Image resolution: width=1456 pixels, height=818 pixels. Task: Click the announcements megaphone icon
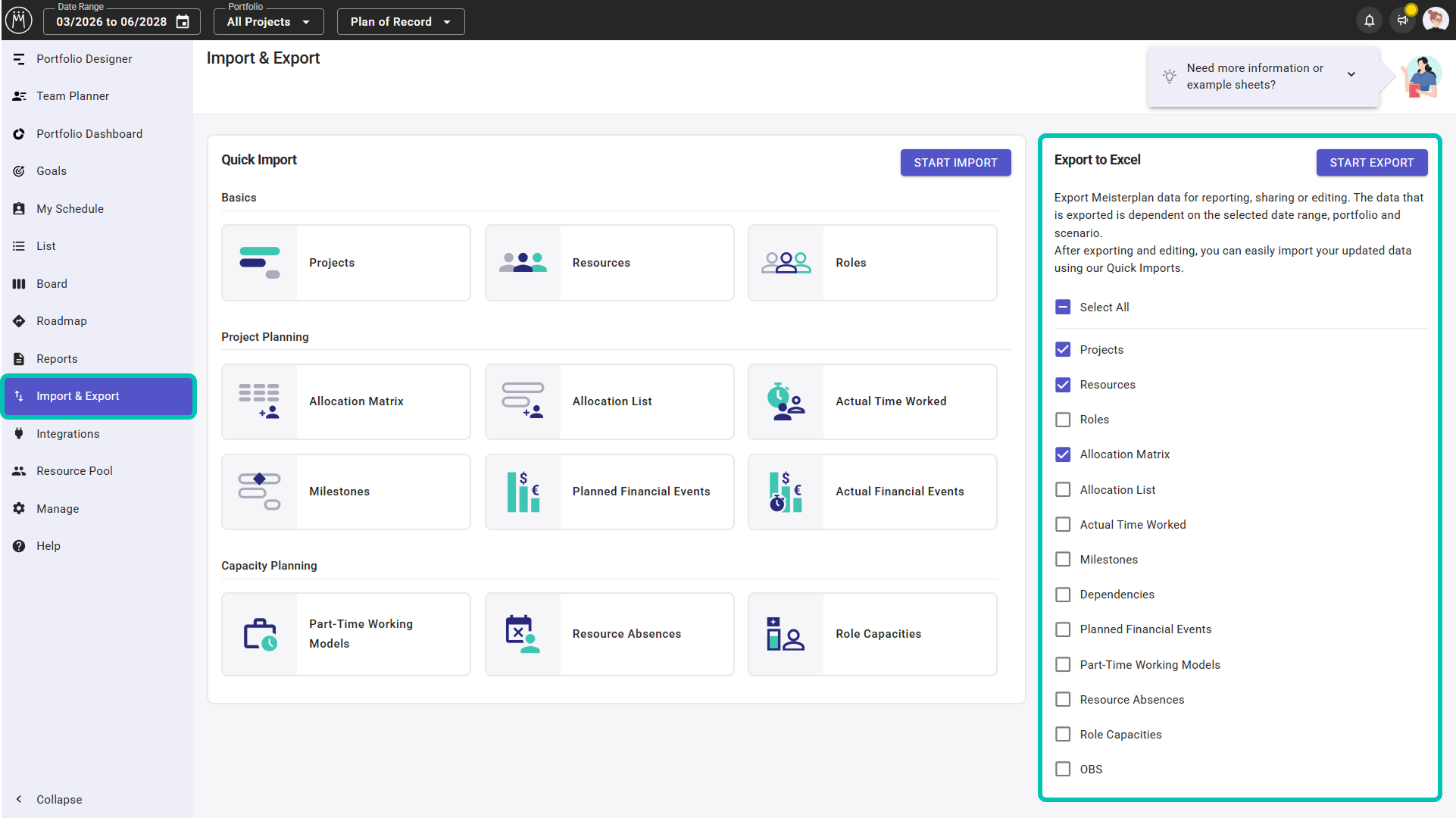pos(1402,20)
